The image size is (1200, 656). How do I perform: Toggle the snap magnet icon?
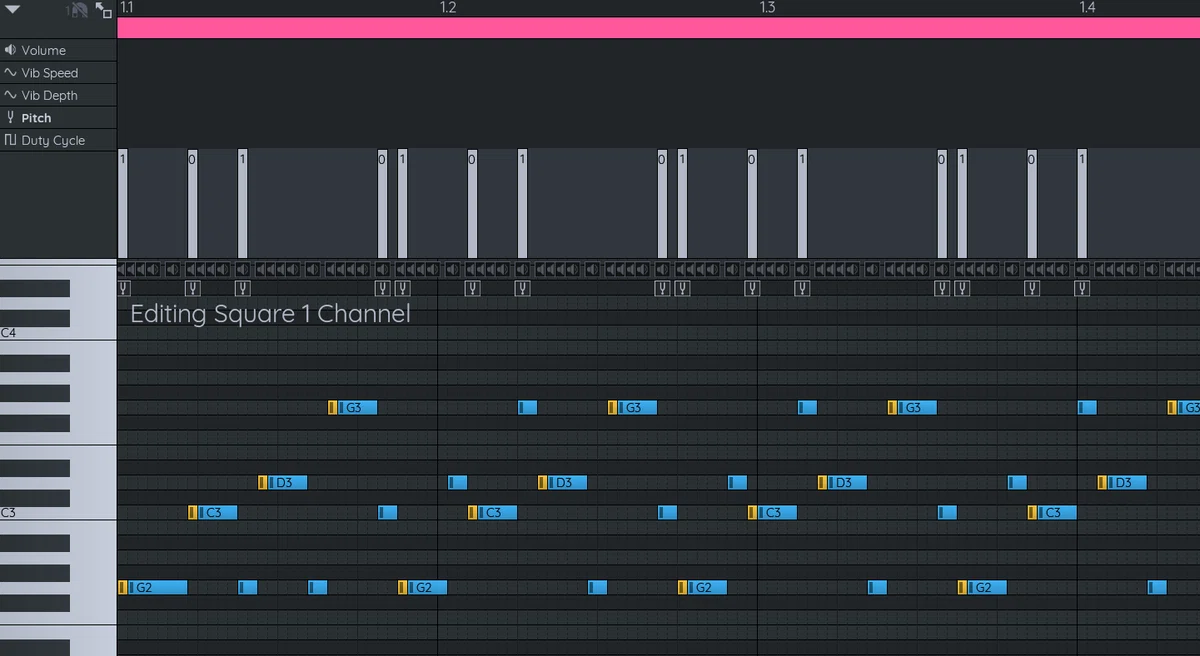pos(80,9)
